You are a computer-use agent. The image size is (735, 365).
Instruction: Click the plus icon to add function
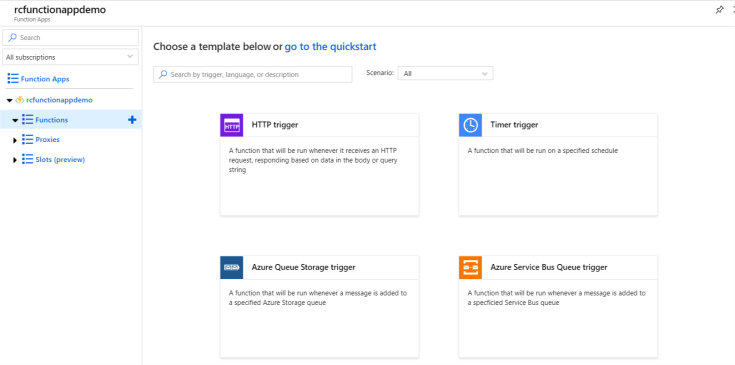tap(132, 120)
